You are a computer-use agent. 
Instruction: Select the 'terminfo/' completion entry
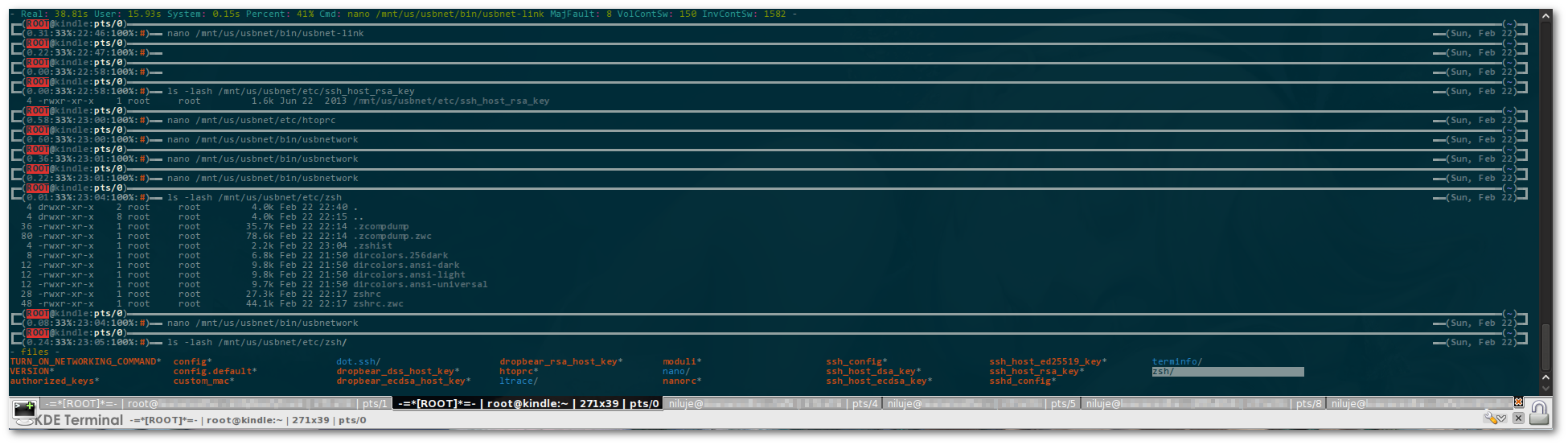[x=1177, y=362]
